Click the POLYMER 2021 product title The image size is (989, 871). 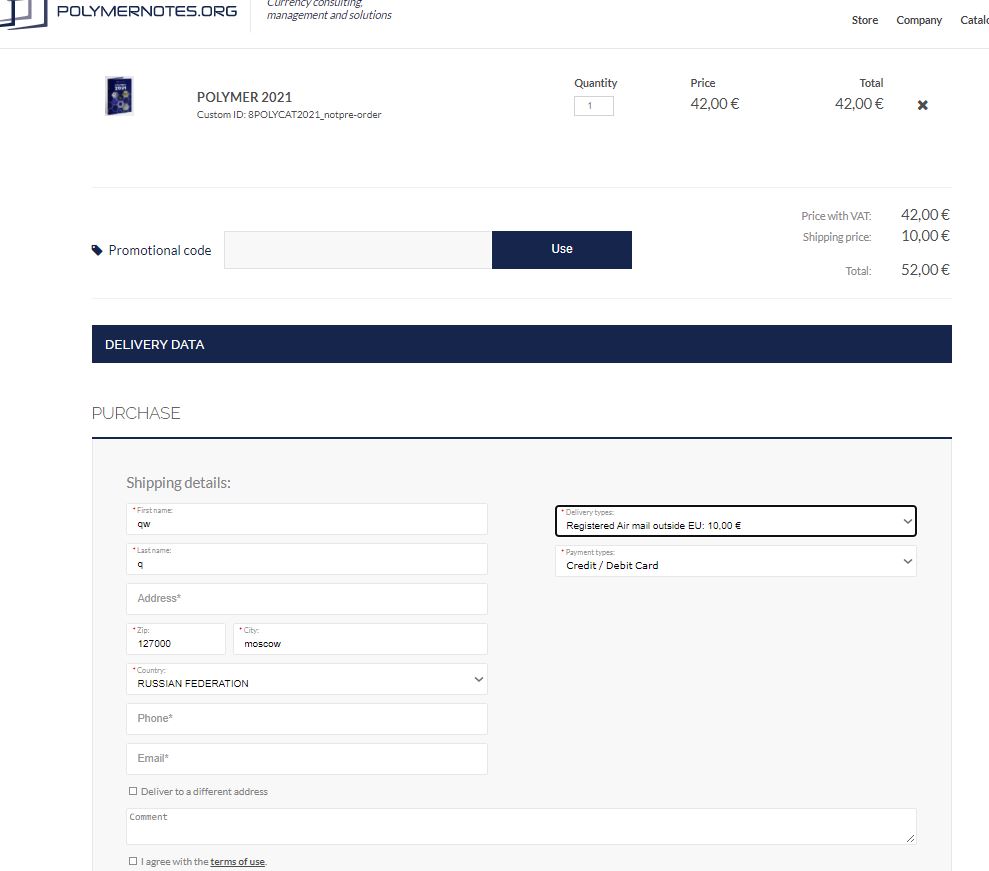click(x=244, y=97)
